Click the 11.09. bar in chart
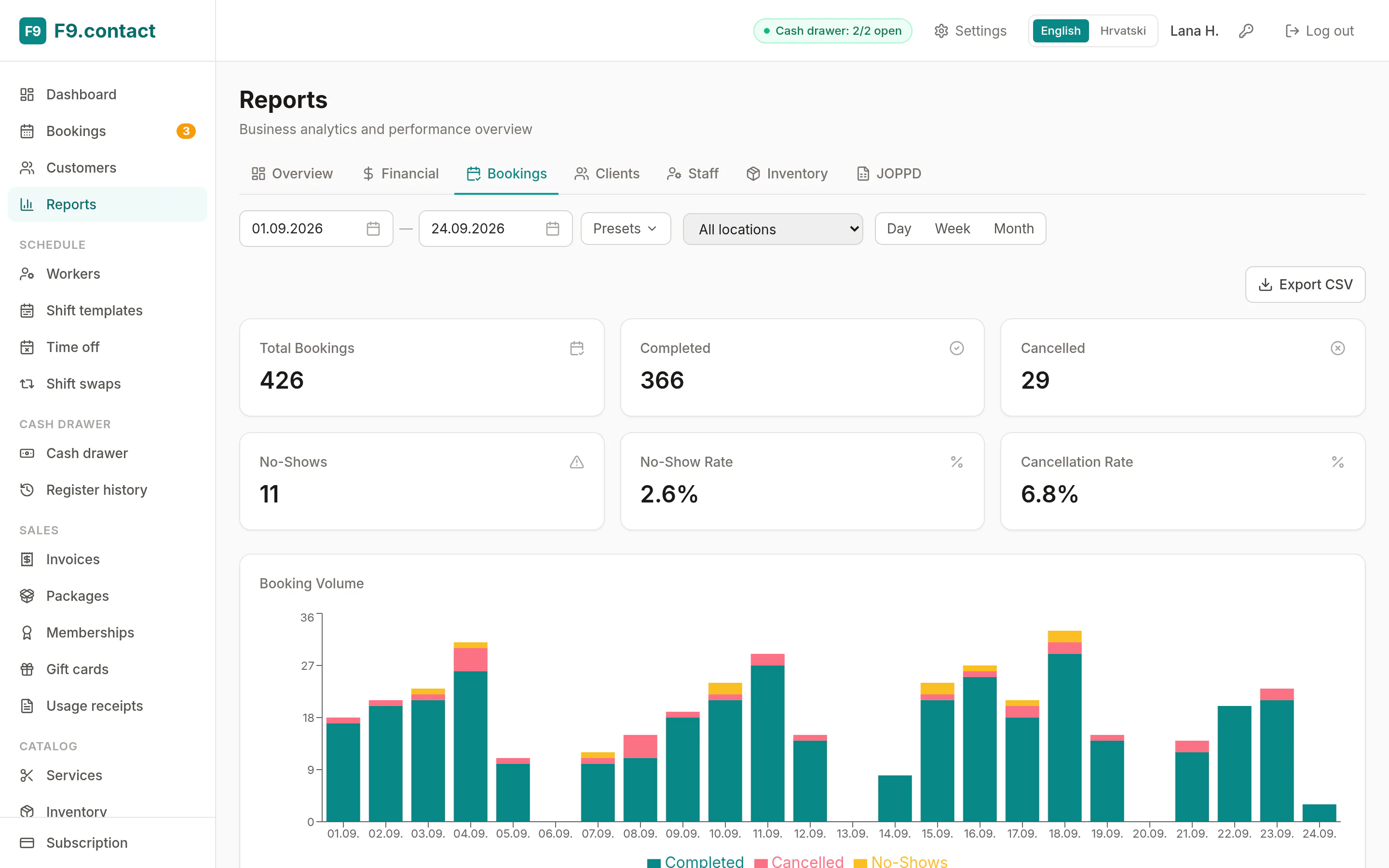This screenshot has width=1389, height=868. tap(768, 738)
